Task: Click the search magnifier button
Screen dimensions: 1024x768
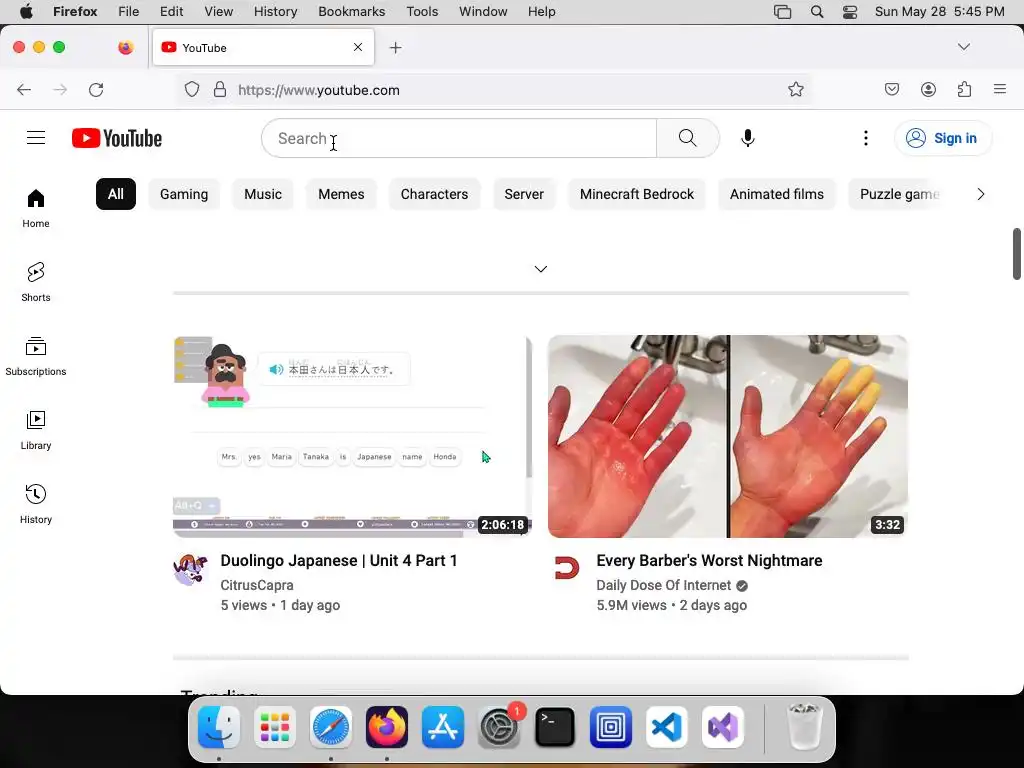Action: click(687, 138)
